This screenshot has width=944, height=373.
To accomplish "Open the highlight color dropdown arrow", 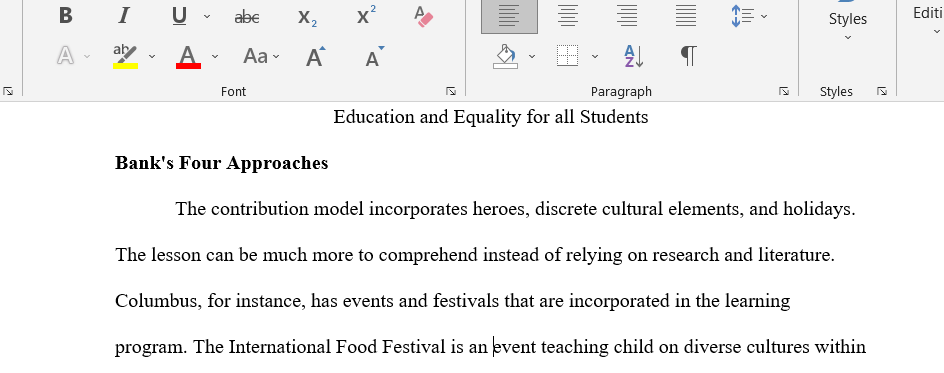I will [152, 57].
